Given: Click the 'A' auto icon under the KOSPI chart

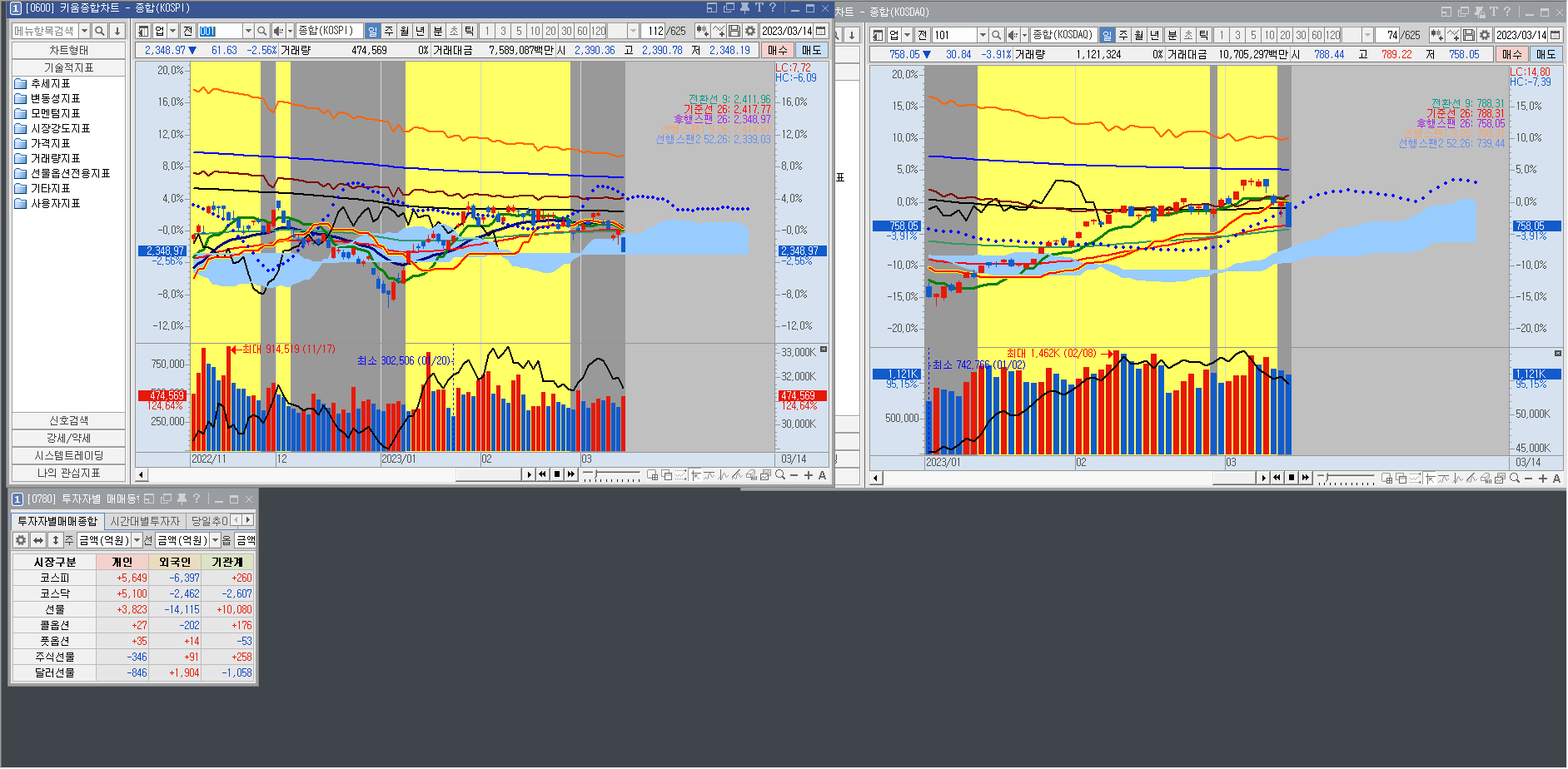Looking at the screenshot, I should [x=822, y=475].
